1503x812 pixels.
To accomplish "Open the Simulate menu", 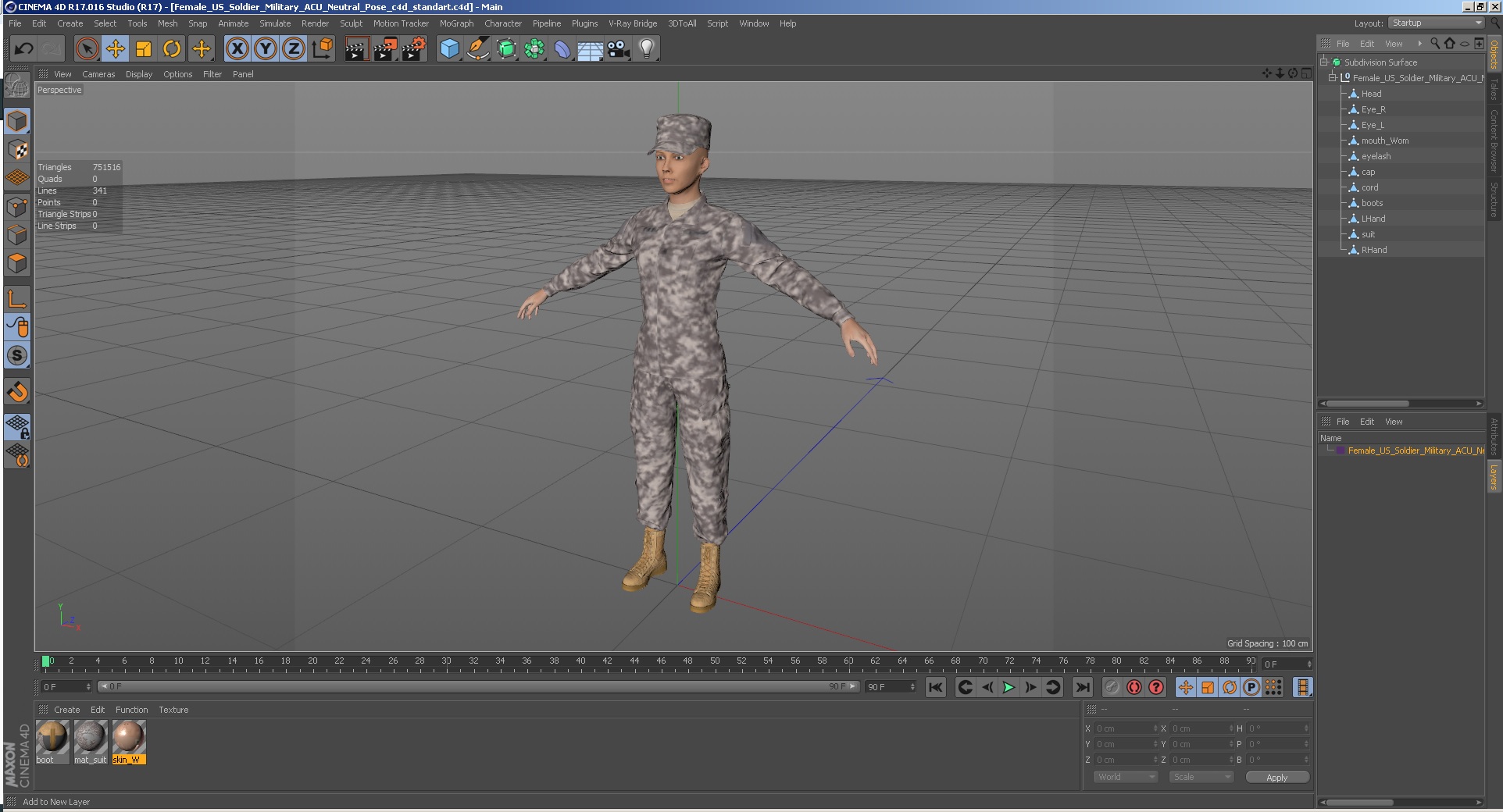I will tap(275, 23).
